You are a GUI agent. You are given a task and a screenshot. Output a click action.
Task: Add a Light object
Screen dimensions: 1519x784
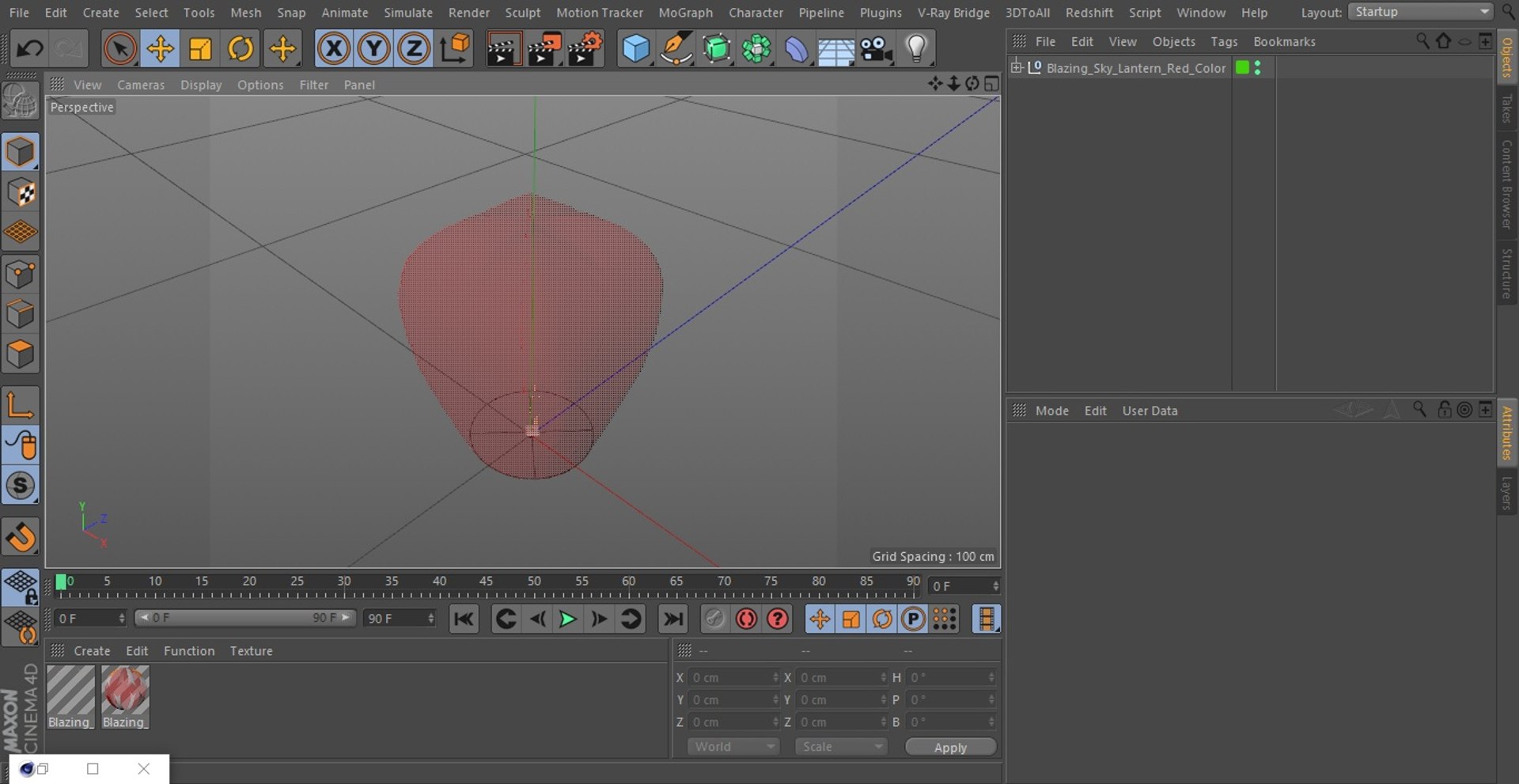(916, 48)
